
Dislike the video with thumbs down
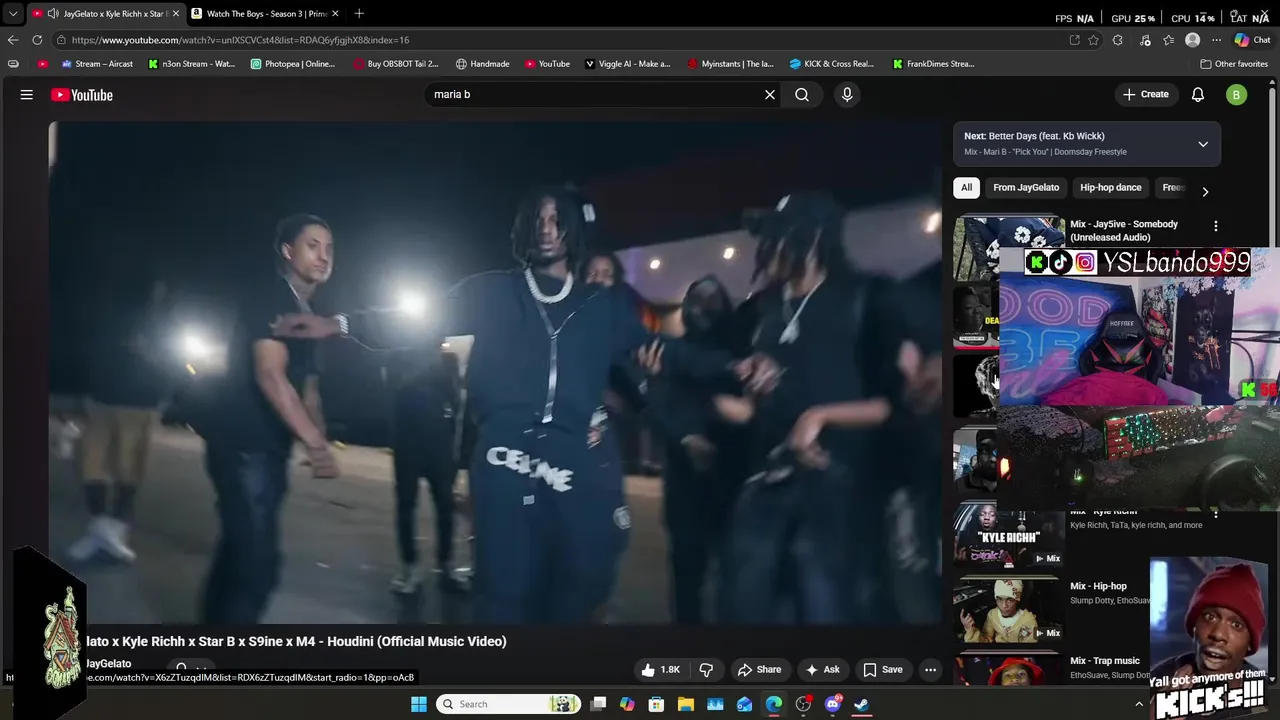(x=707, y=670)
